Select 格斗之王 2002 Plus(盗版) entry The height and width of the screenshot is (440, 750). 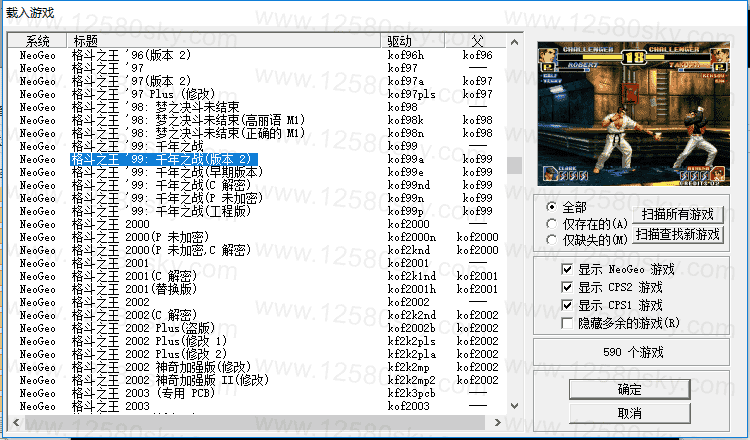coord(256,328)
